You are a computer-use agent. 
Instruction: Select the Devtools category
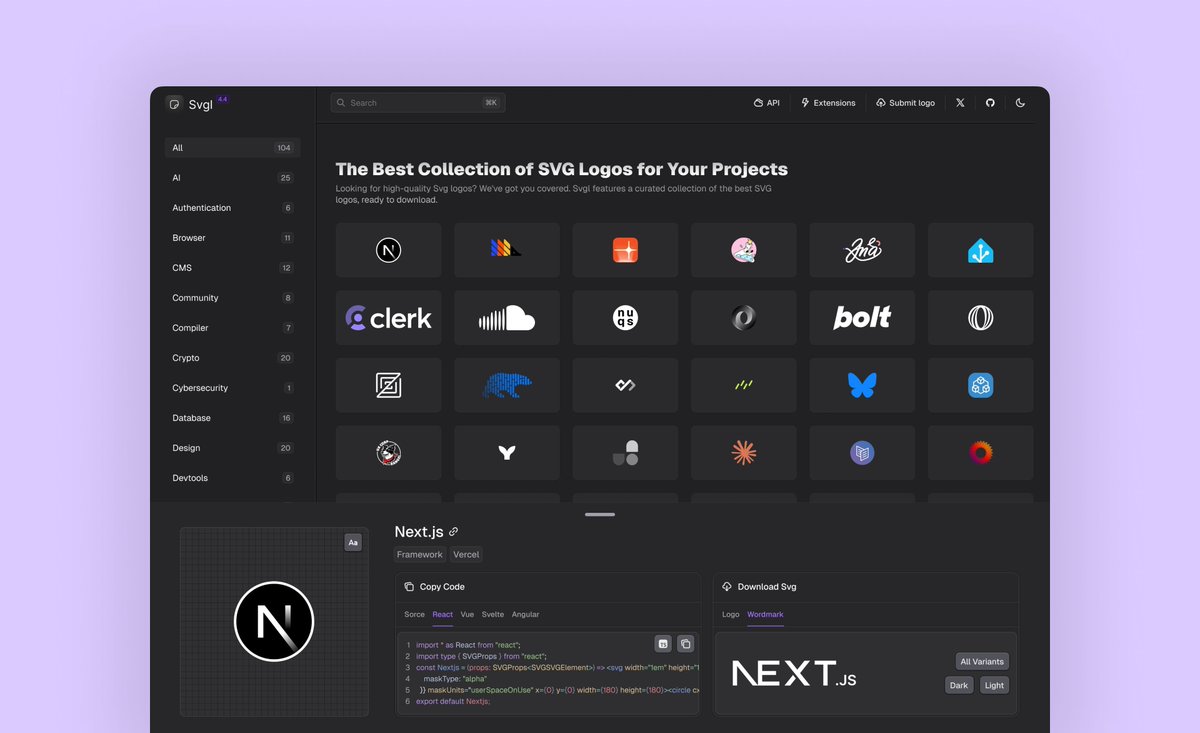pyautogui.click(x=232, y=478)
